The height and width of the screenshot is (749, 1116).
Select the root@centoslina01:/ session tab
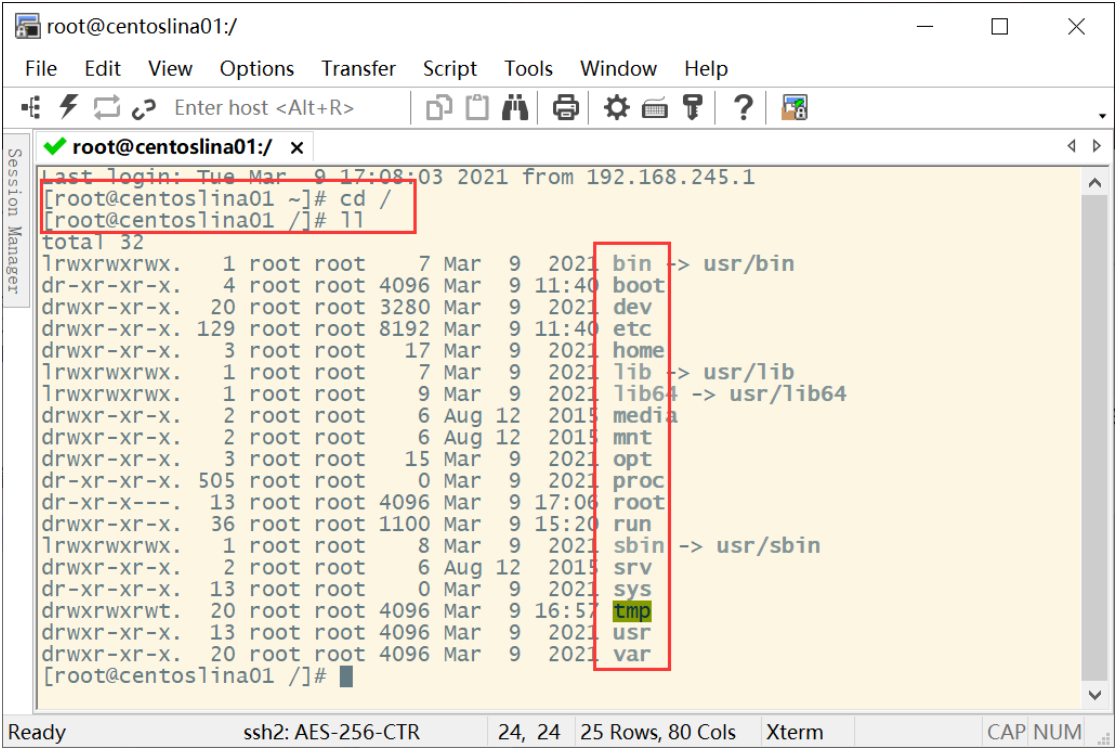click(172, 147)
